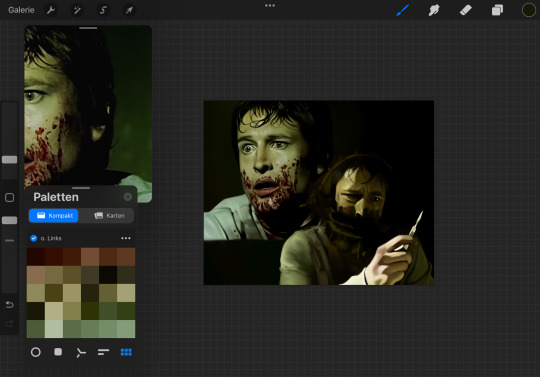Tap the three dots at top center

[x=270, y=6]
